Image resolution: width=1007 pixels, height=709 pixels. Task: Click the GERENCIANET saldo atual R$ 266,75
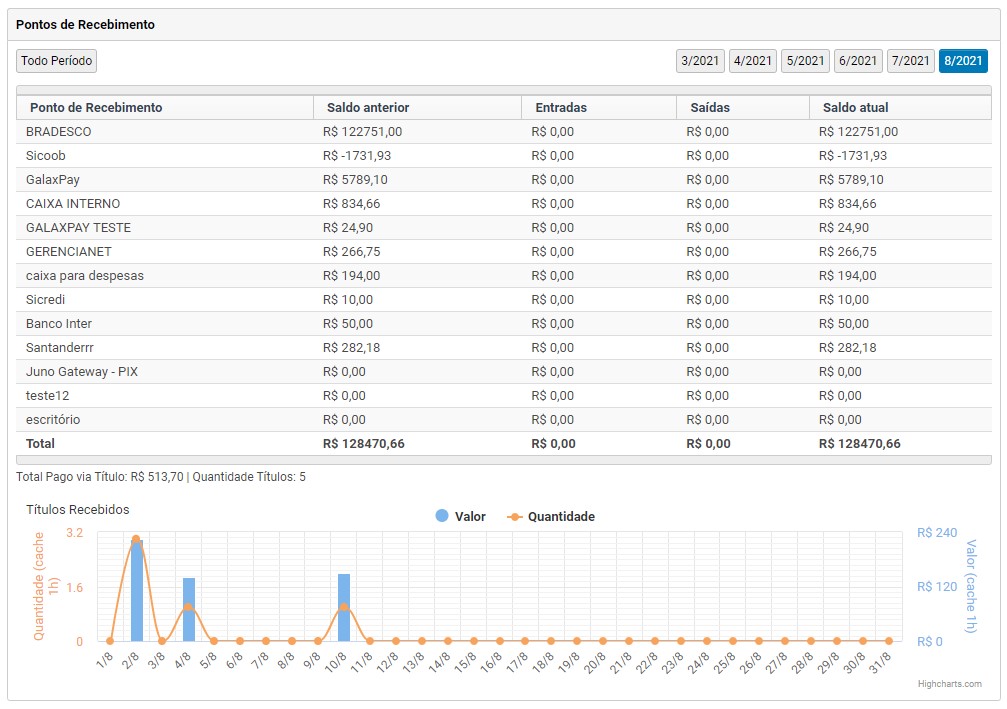coord(847,252)
